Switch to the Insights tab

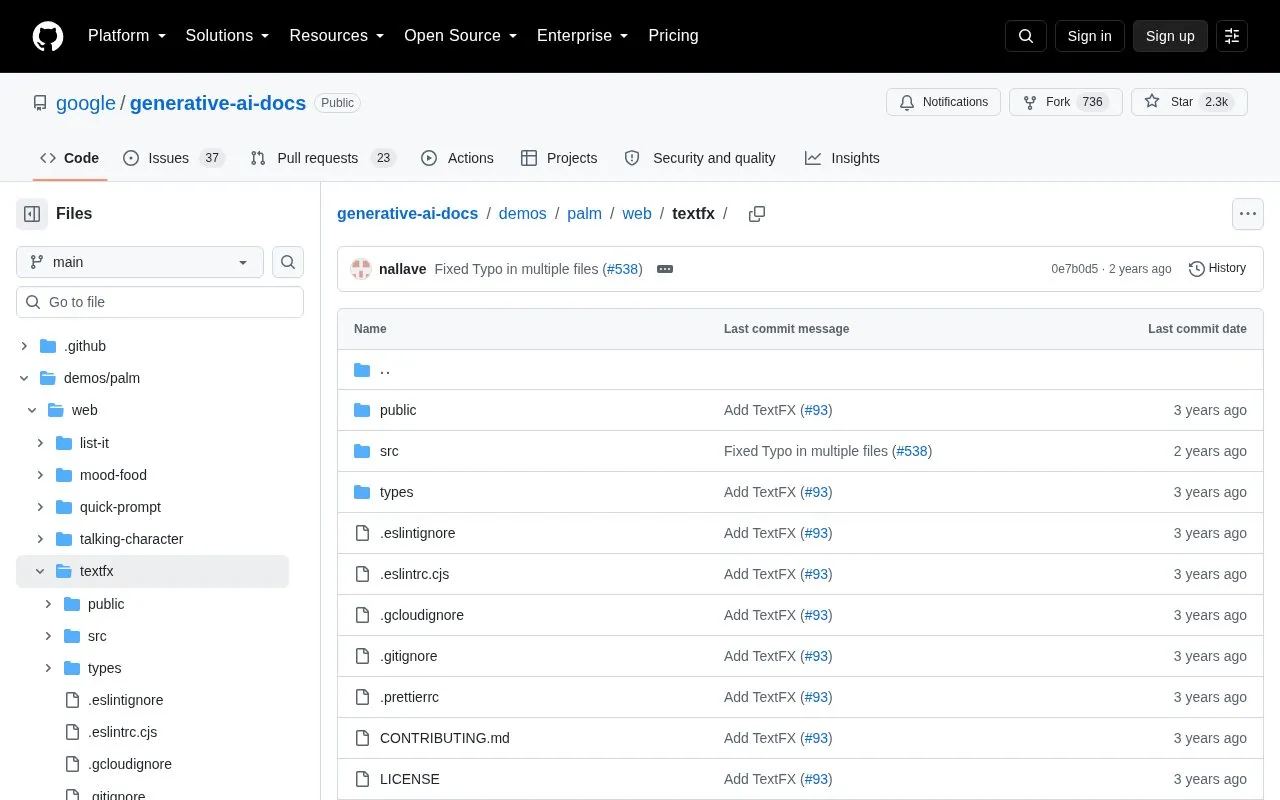[842, 158]
